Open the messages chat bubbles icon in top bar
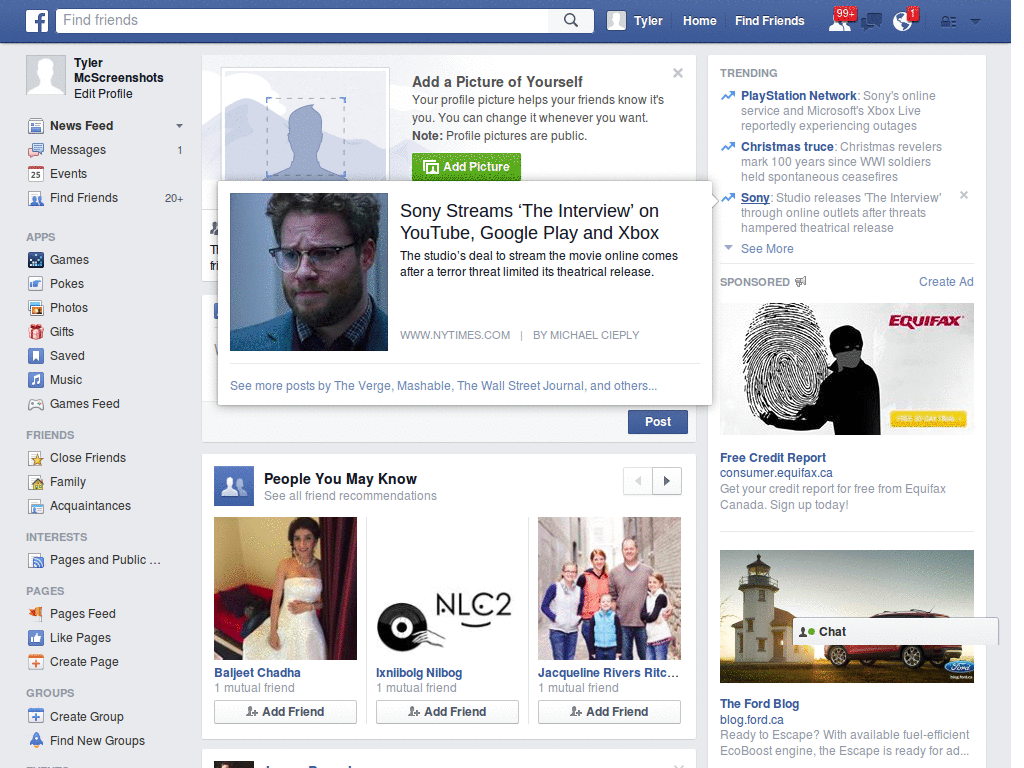This screenshot has height=768, width=1024. point(871,22)
